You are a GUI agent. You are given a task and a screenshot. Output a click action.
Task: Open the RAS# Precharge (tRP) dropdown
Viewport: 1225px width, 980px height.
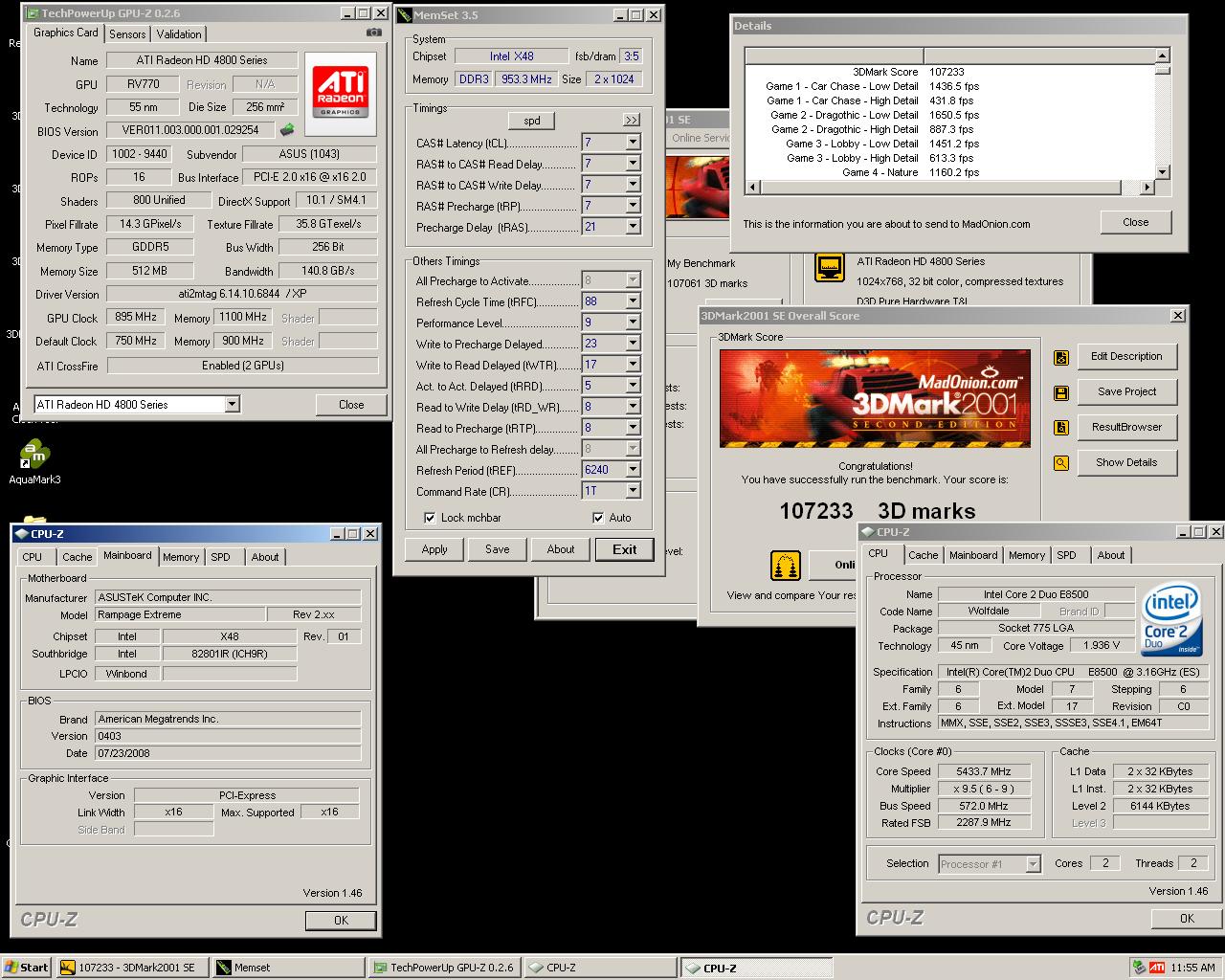coord(633,206)
